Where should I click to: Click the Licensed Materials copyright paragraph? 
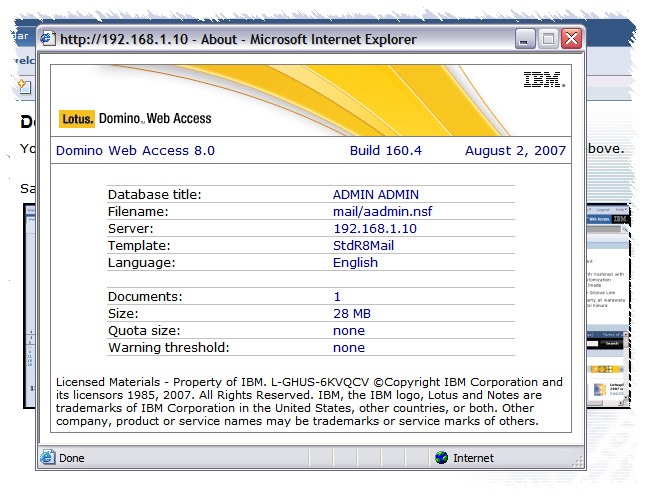309,401
